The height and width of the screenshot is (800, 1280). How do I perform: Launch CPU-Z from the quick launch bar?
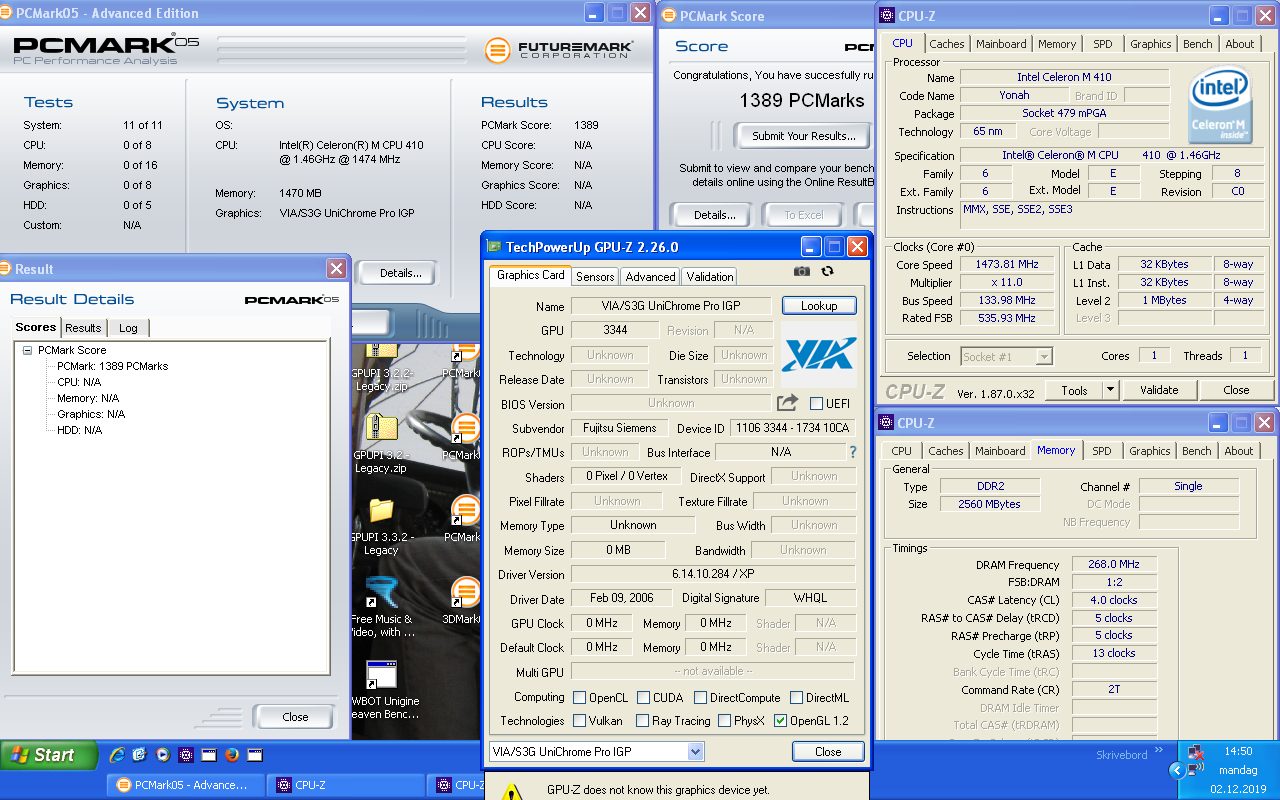(x=186, y=755)
